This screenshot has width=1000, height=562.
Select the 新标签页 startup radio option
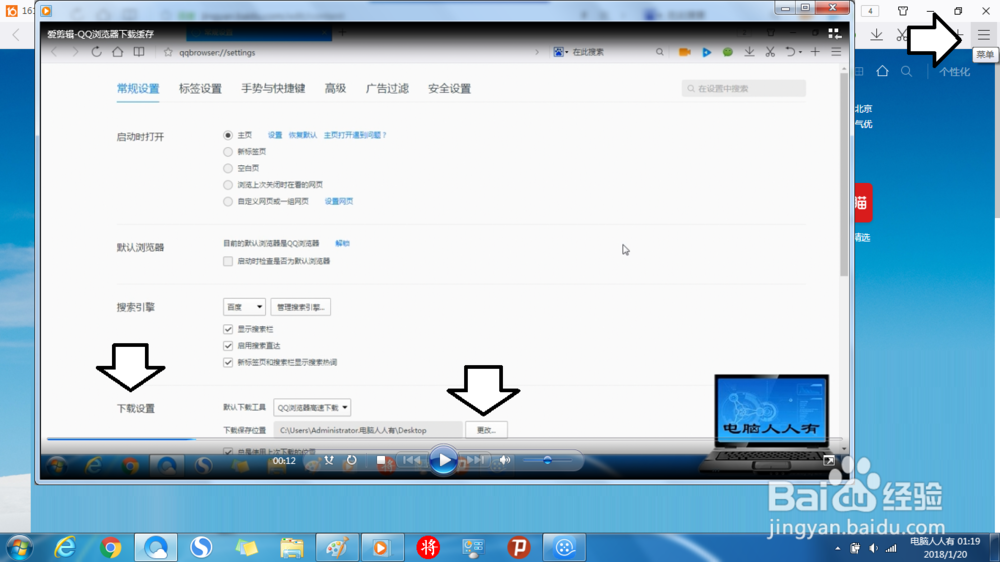coord(228,152)
